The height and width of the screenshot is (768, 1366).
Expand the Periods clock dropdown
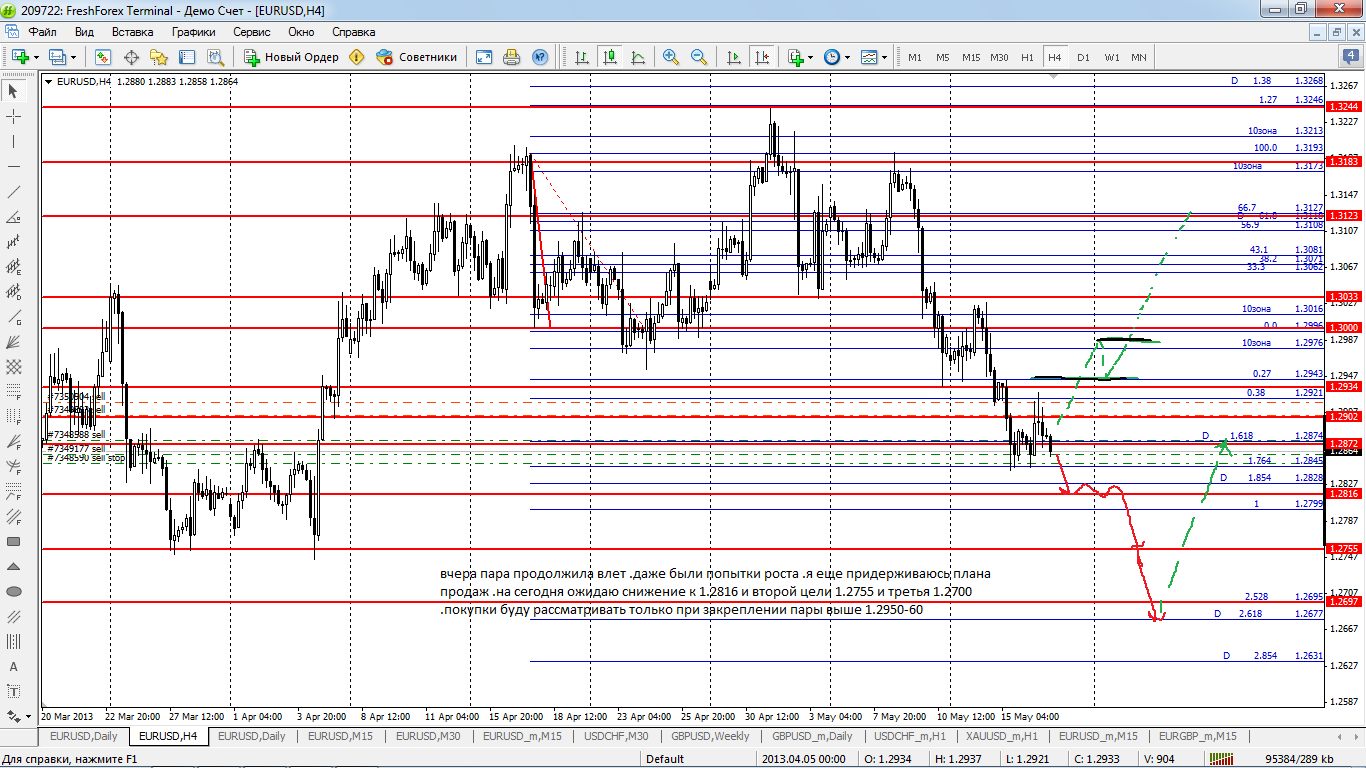(x=848, y=57)
